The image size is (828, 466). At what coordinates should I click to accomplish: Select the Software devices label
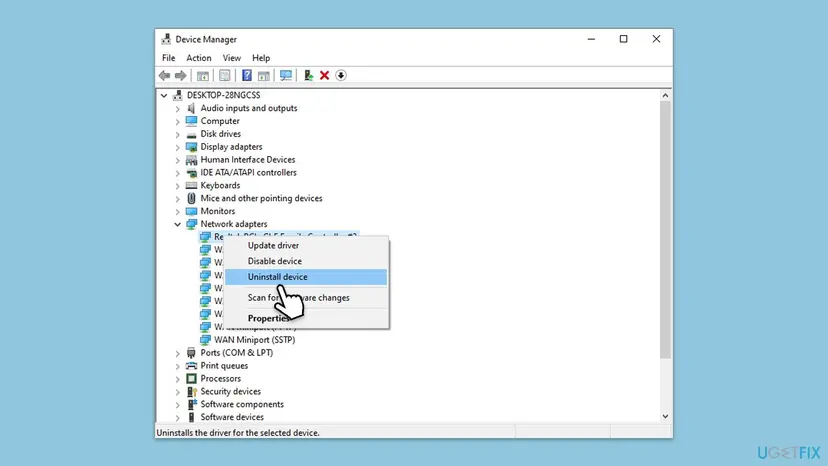click(232, 417)
